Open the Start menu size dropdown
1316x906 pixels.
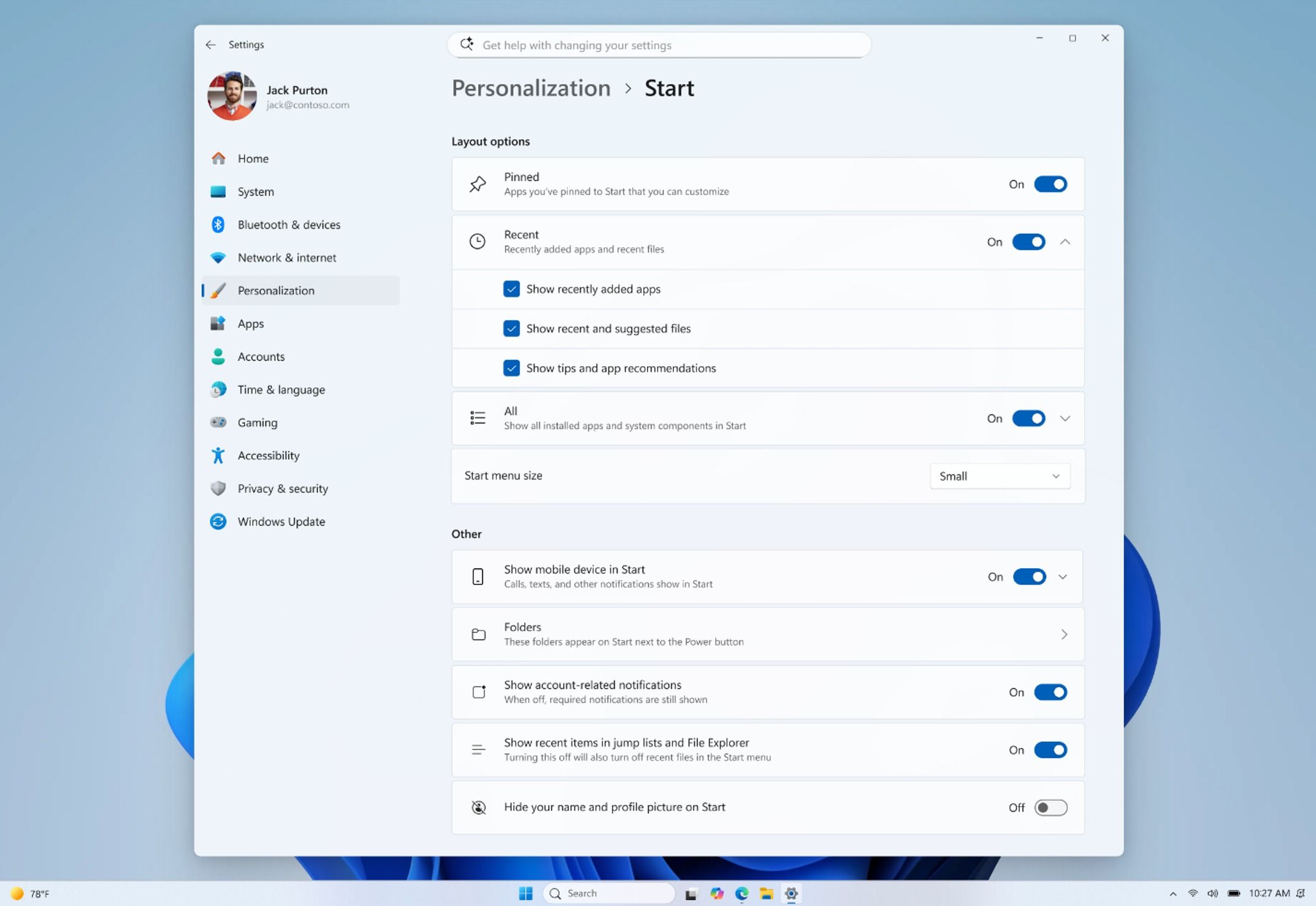pos(1000,476)
